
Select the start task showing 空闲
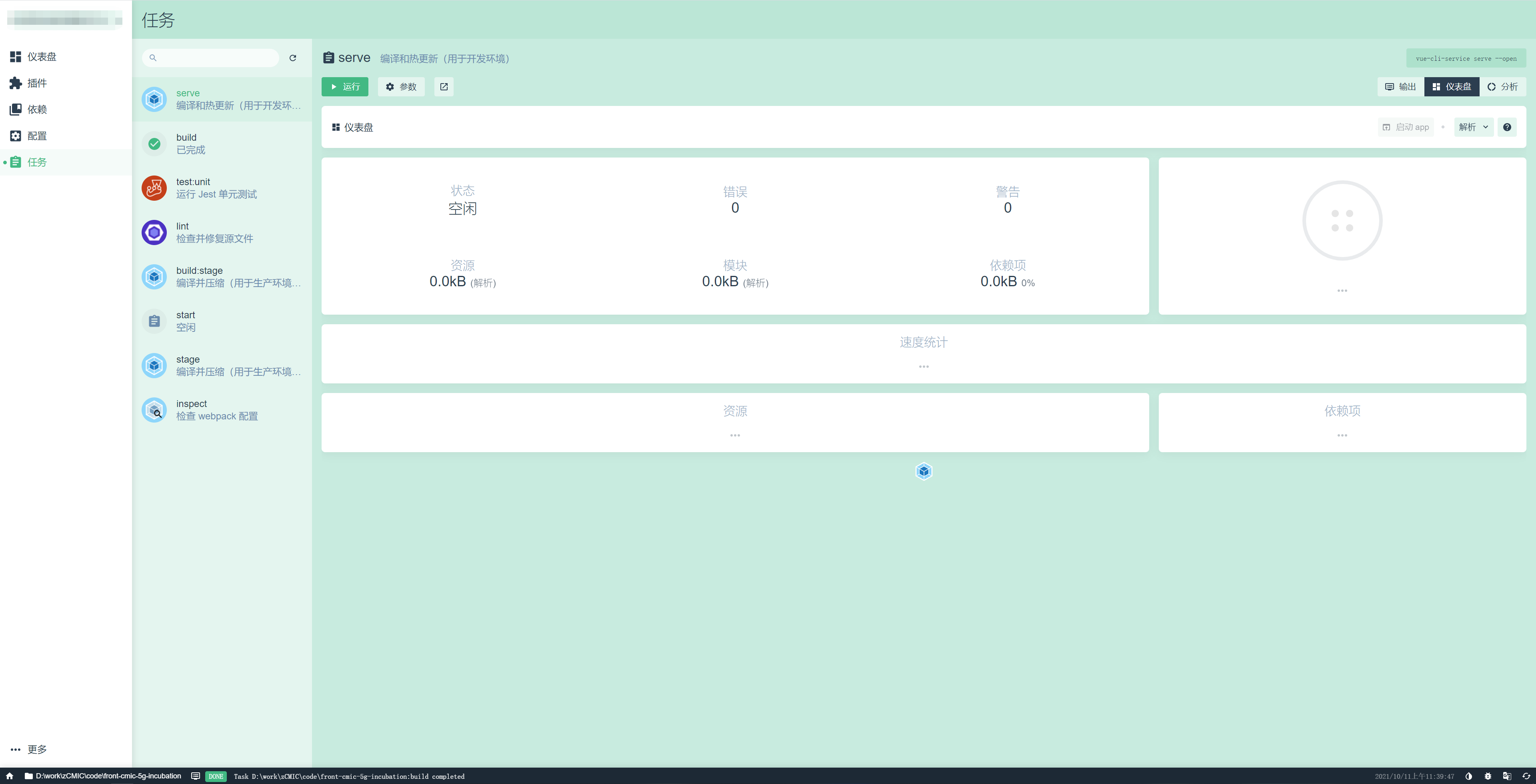(x=222, y=321)
